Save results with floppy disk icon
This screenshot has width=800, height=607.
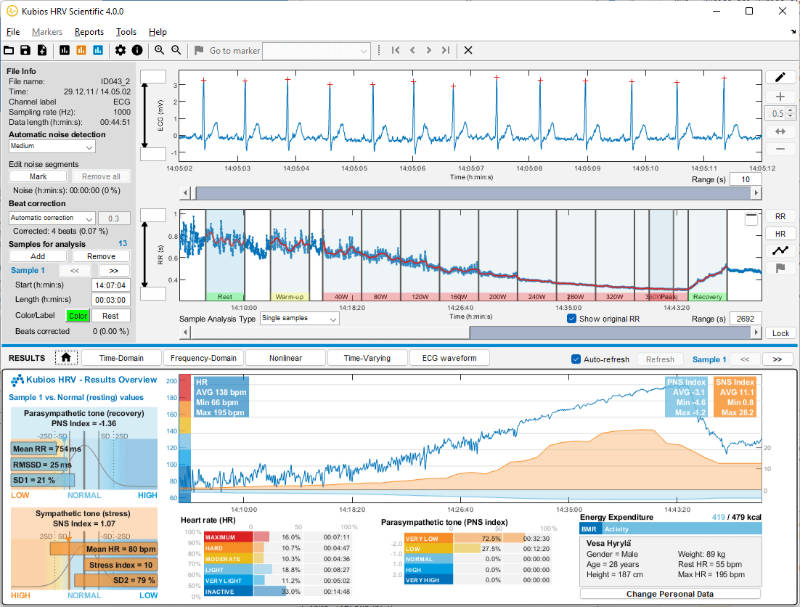(25, 50)
